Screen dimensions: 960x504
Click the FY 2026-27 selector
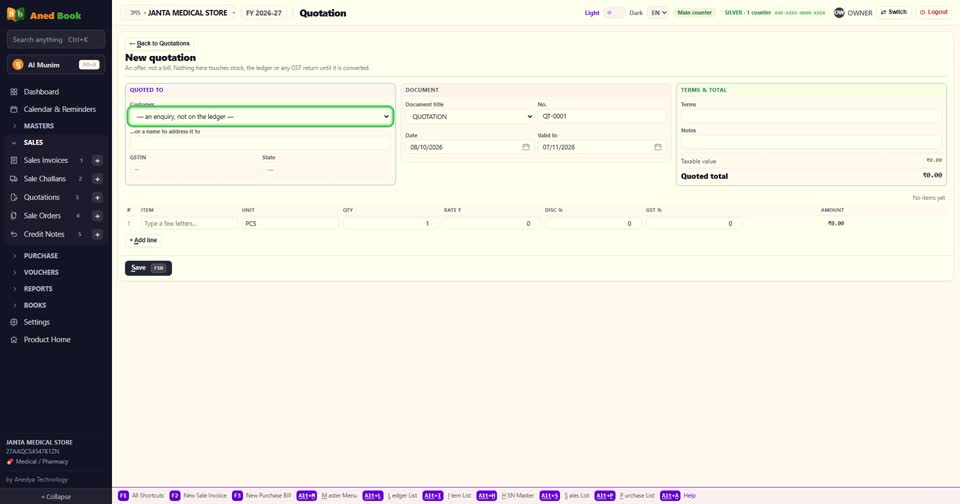pyautogui.click(x=264, y=13)
